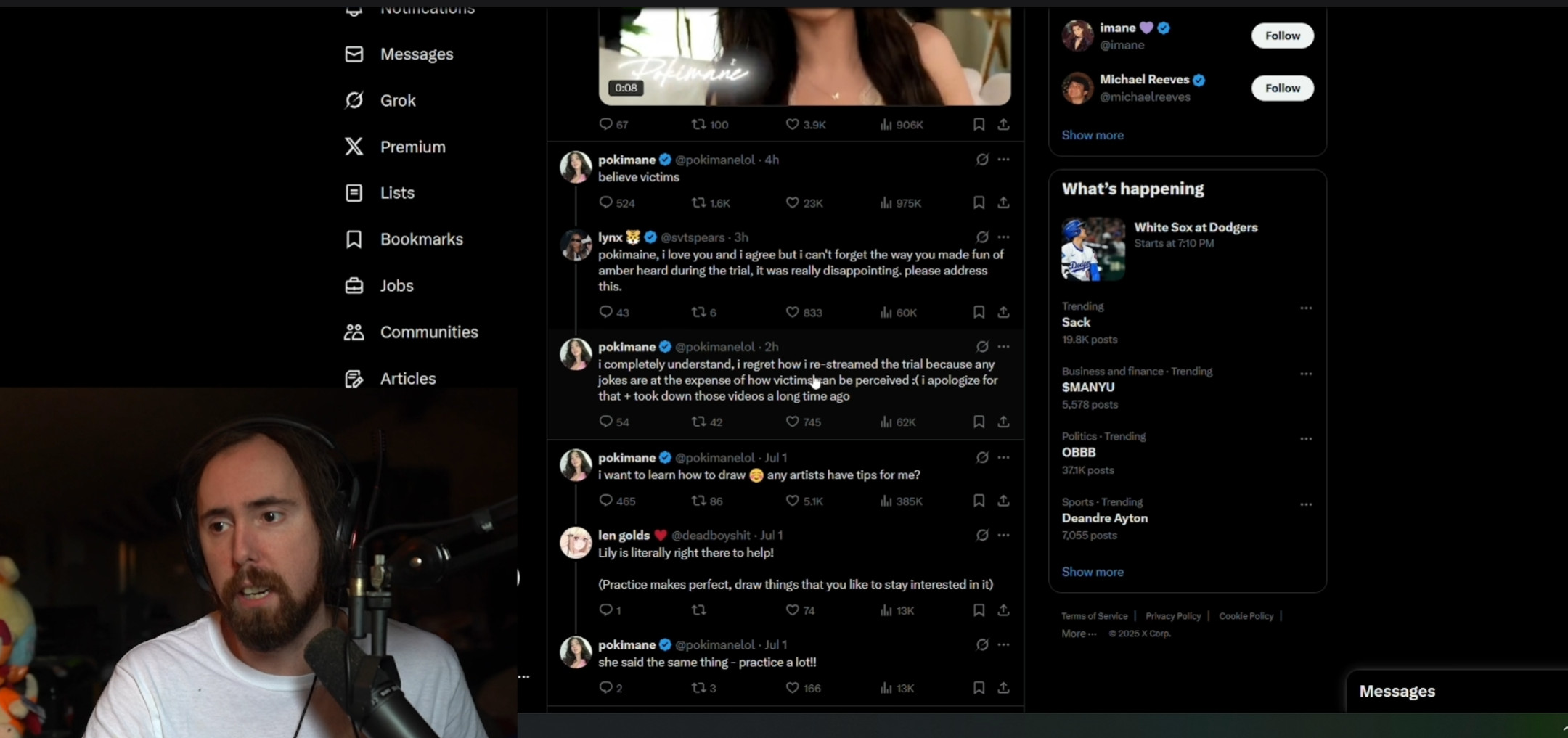The height and width of the screenshot is (738, 1568).
Task: Open Grok explain on 'believe victims' post
Action: 981,160
